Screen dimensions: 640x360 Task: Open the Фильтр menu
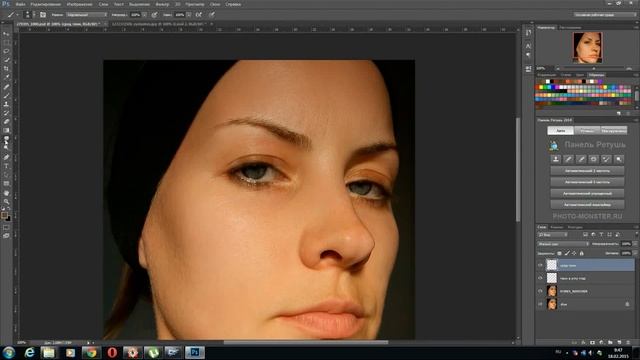coord(162,4)
